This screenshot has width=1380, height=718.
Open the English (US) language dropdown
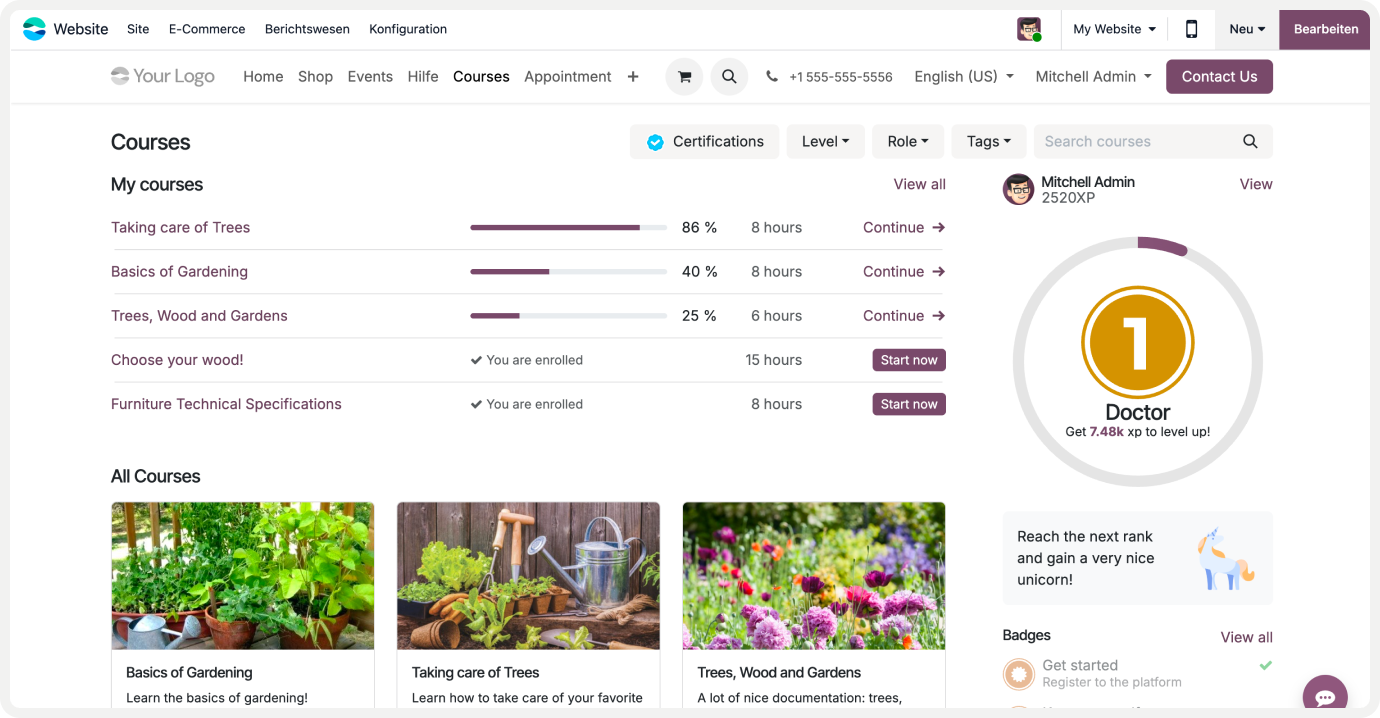[964, 76]
